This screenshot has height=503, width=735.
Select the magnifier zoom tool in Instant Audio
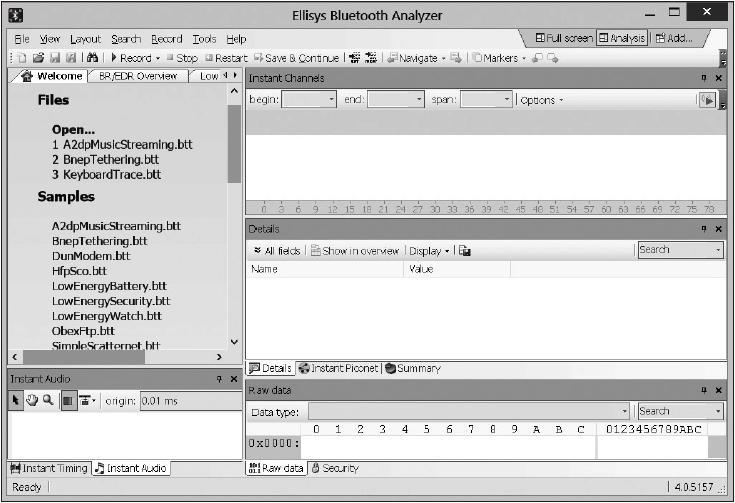[47, 400]
